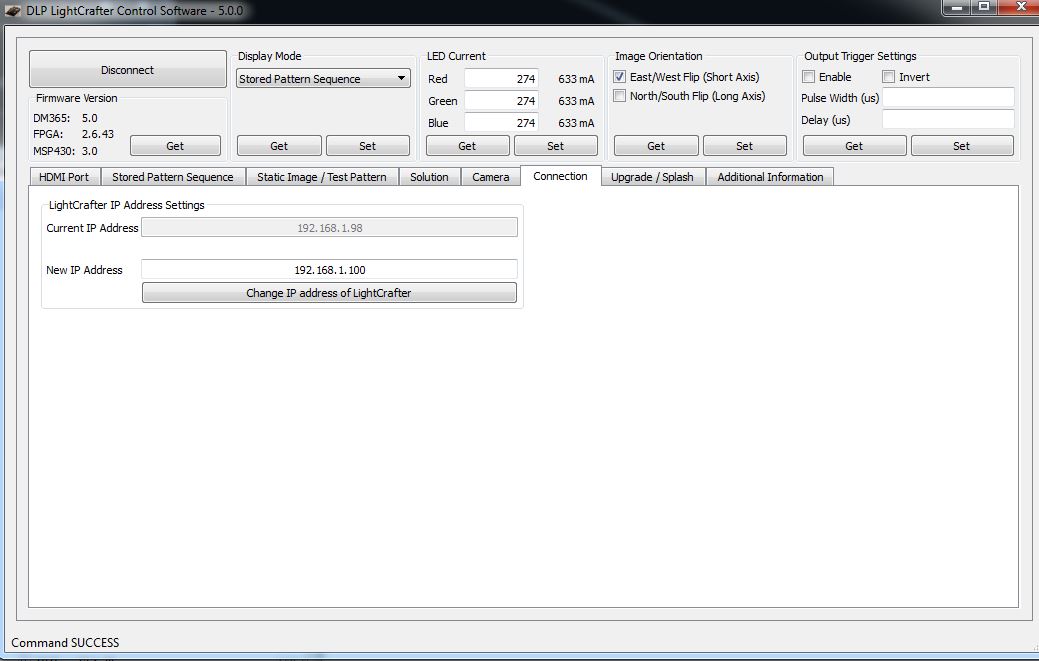Open the Display Mode dropdown

323,78
